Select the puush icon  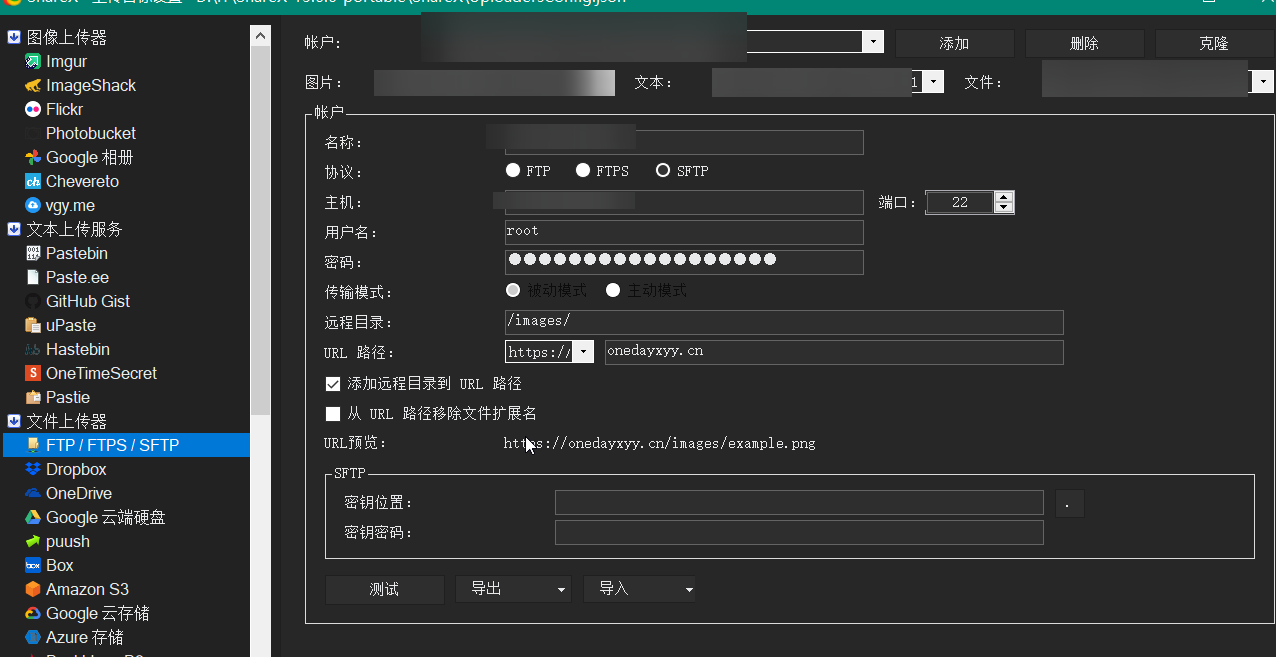[x=33, y=542]
